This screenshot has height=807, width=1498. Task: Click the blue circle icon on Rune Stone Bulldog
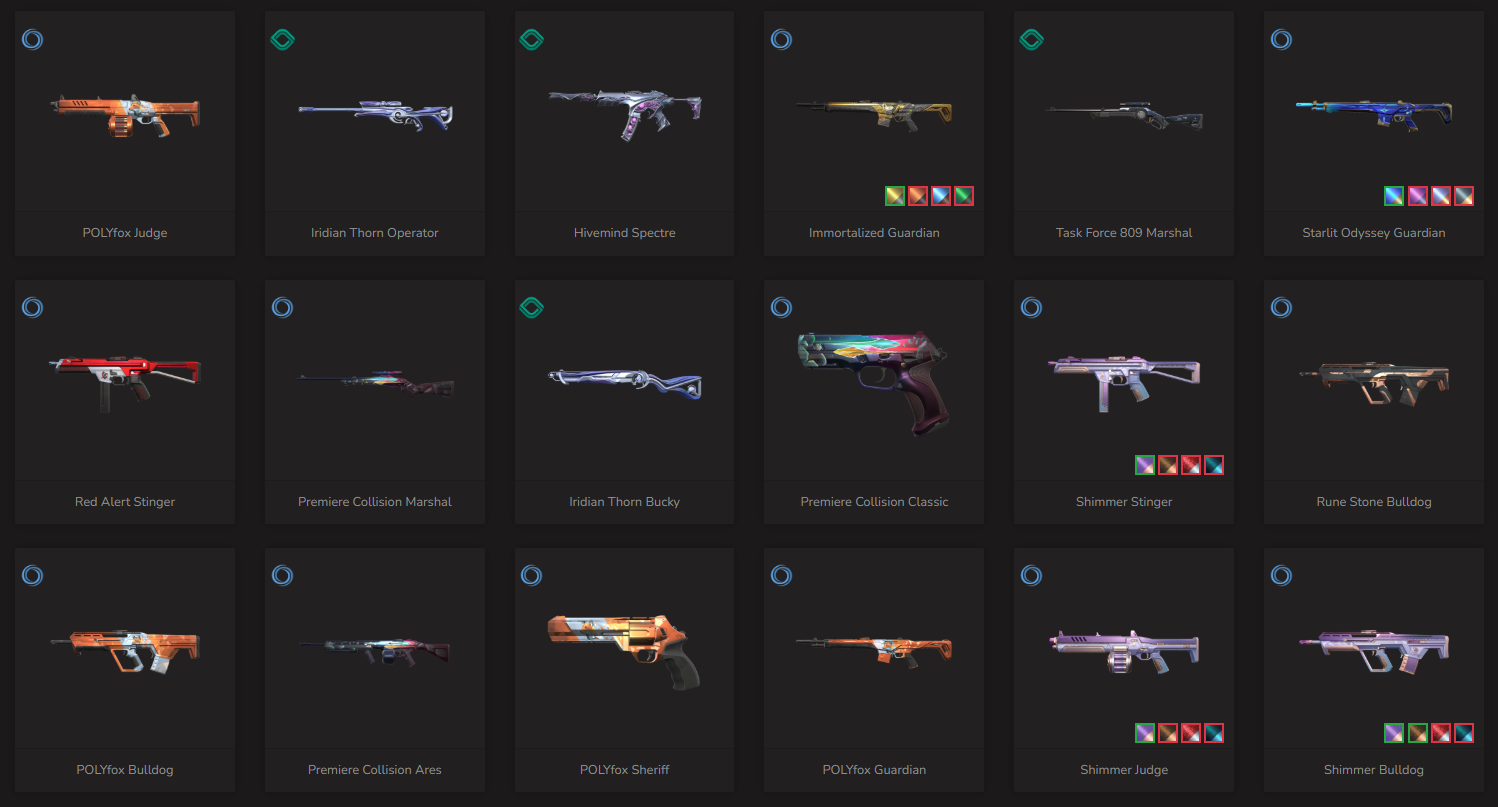coord(1281,307)
